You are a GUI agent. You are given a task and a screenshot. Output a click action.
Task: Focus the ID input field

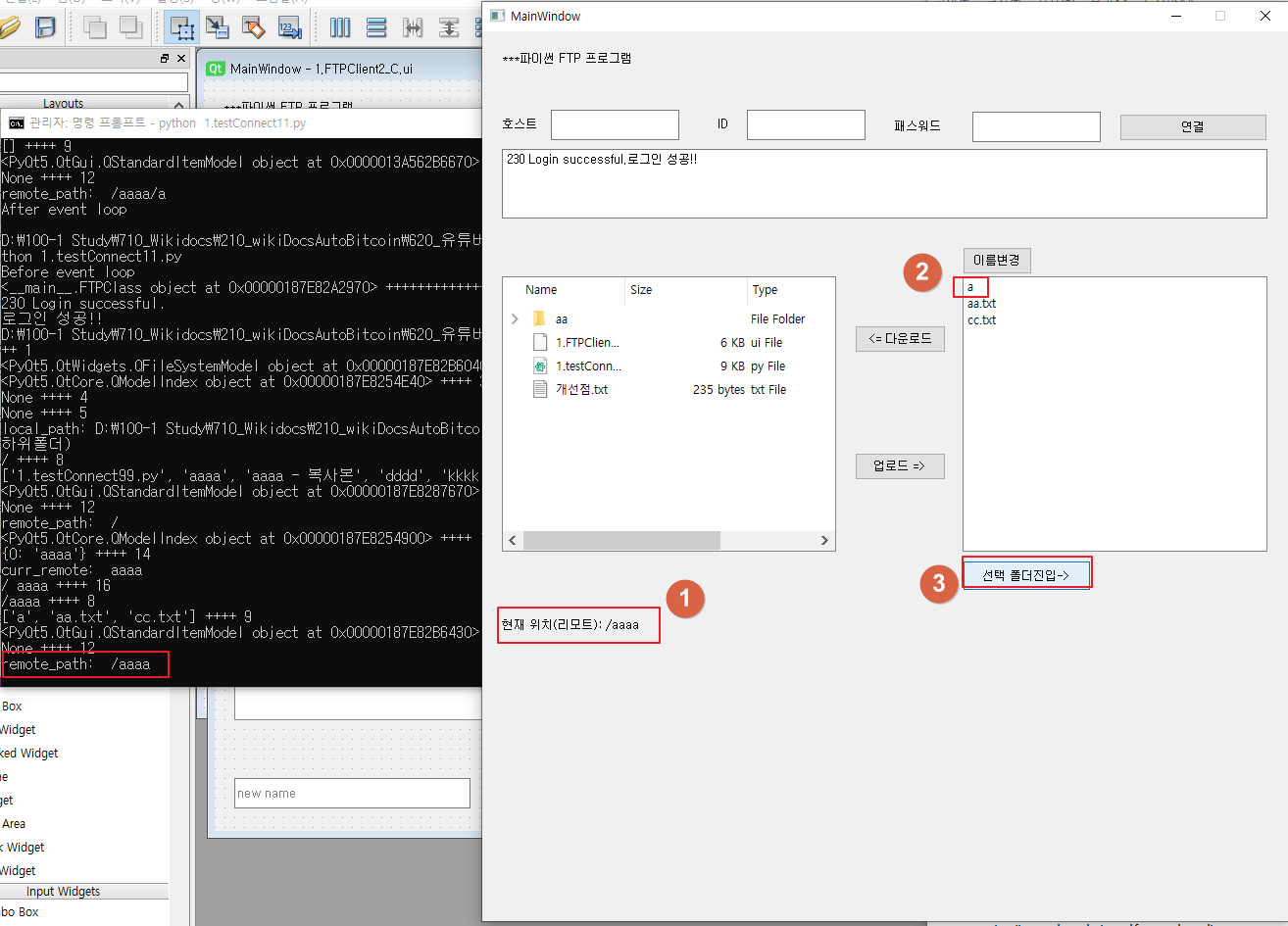coord(806,125)
